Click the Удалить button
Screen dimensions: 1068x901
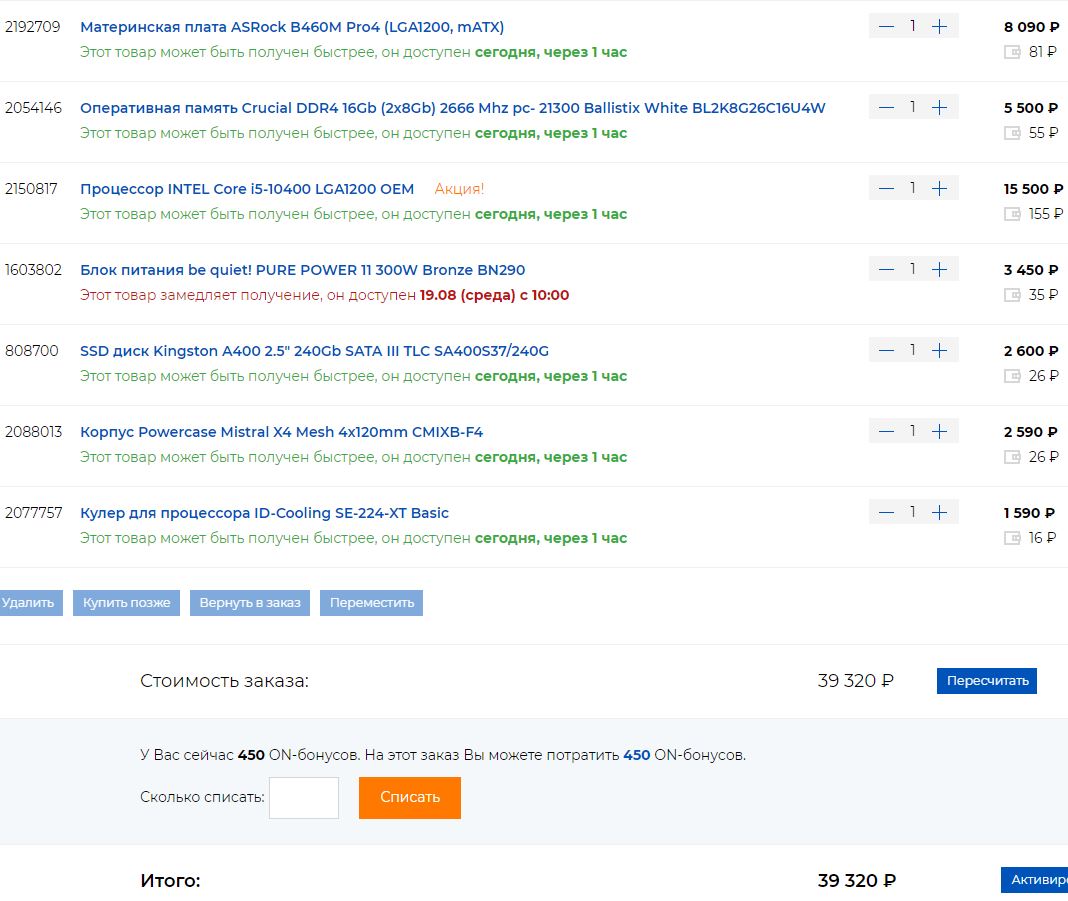[x=29, y=603]
